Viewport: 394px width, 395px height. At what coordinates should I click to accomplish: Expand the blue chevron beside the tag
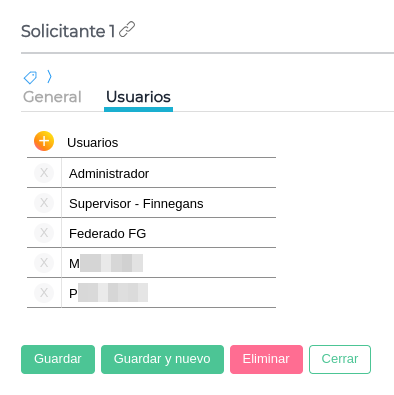coord(49,77)
